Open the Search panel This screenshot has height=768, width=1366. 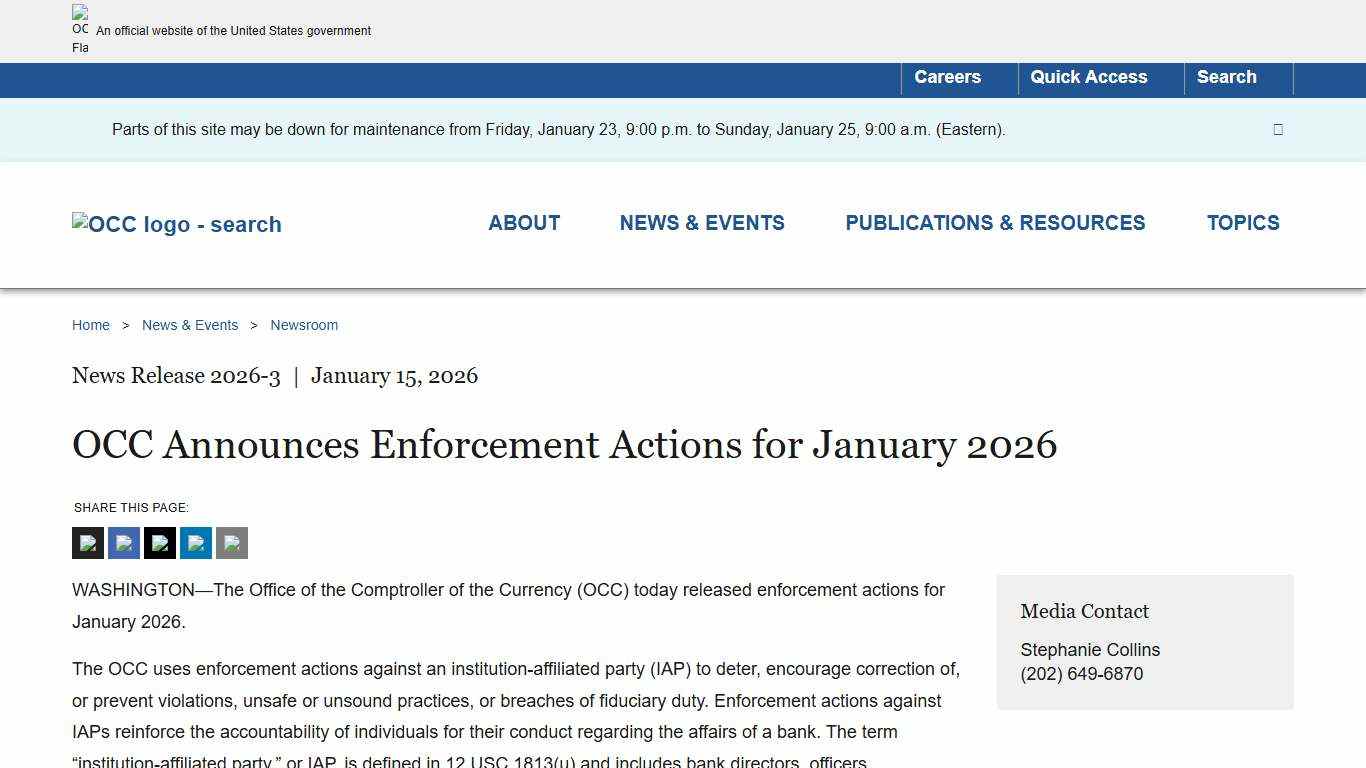pos(1226,77)
